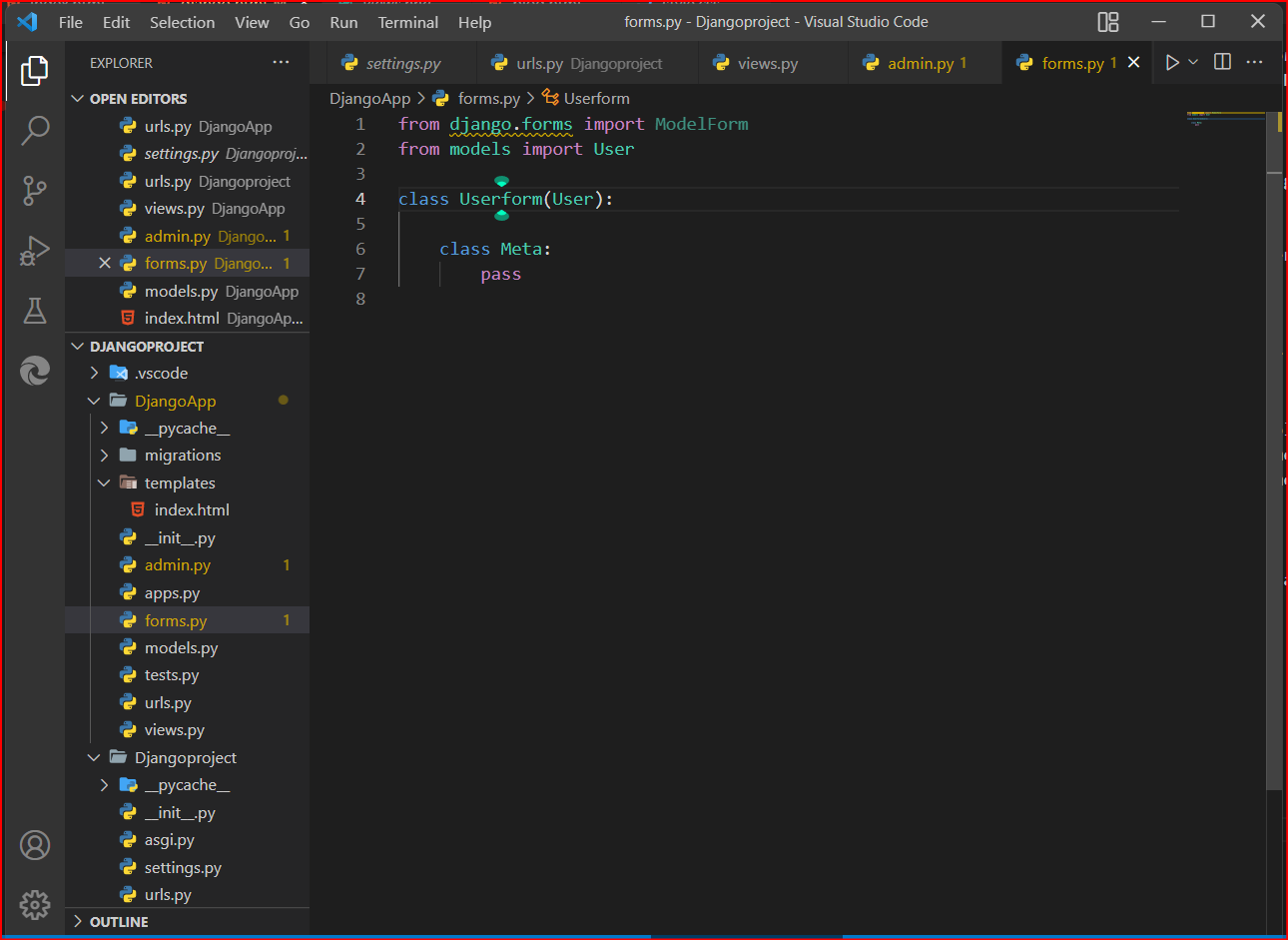The image size is (1288, 940).
Task: Expand the migrations folder
Action: [187, 456]
